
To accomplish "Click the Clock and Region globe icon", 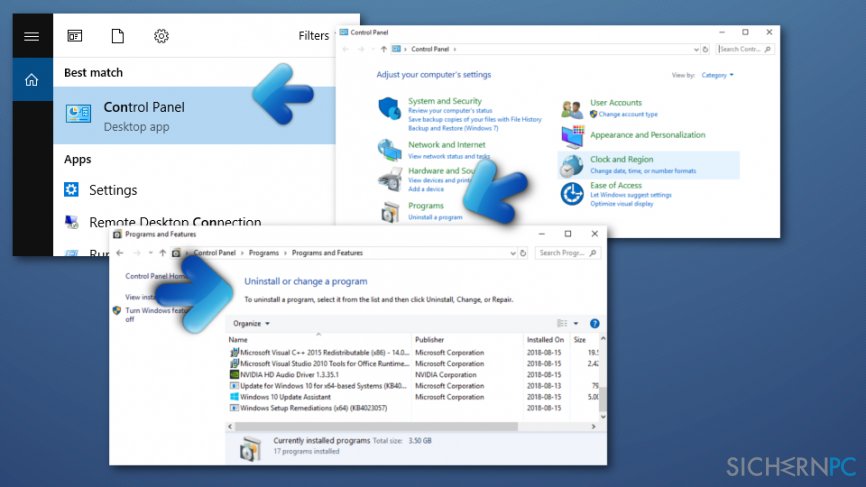I will coord(572,165).
